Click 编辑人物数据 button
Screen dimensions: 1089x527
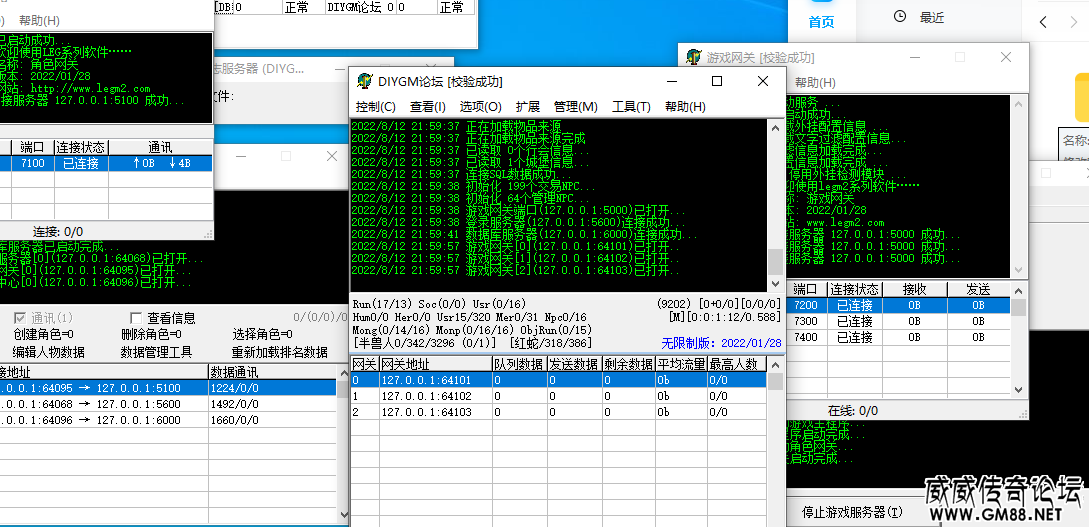pos(49,352)
